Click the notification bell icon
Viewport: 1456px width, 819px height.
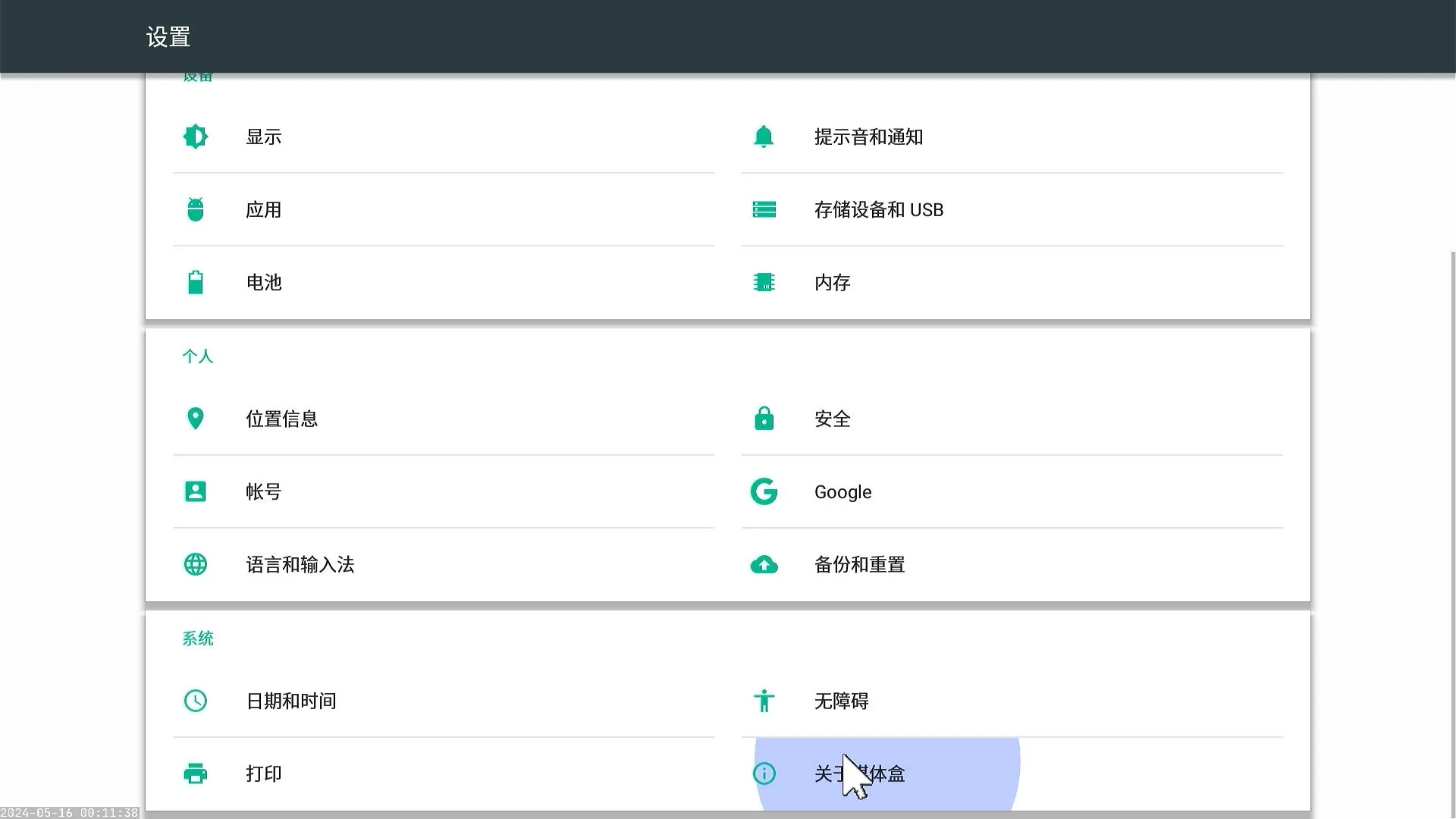(764, 136)
